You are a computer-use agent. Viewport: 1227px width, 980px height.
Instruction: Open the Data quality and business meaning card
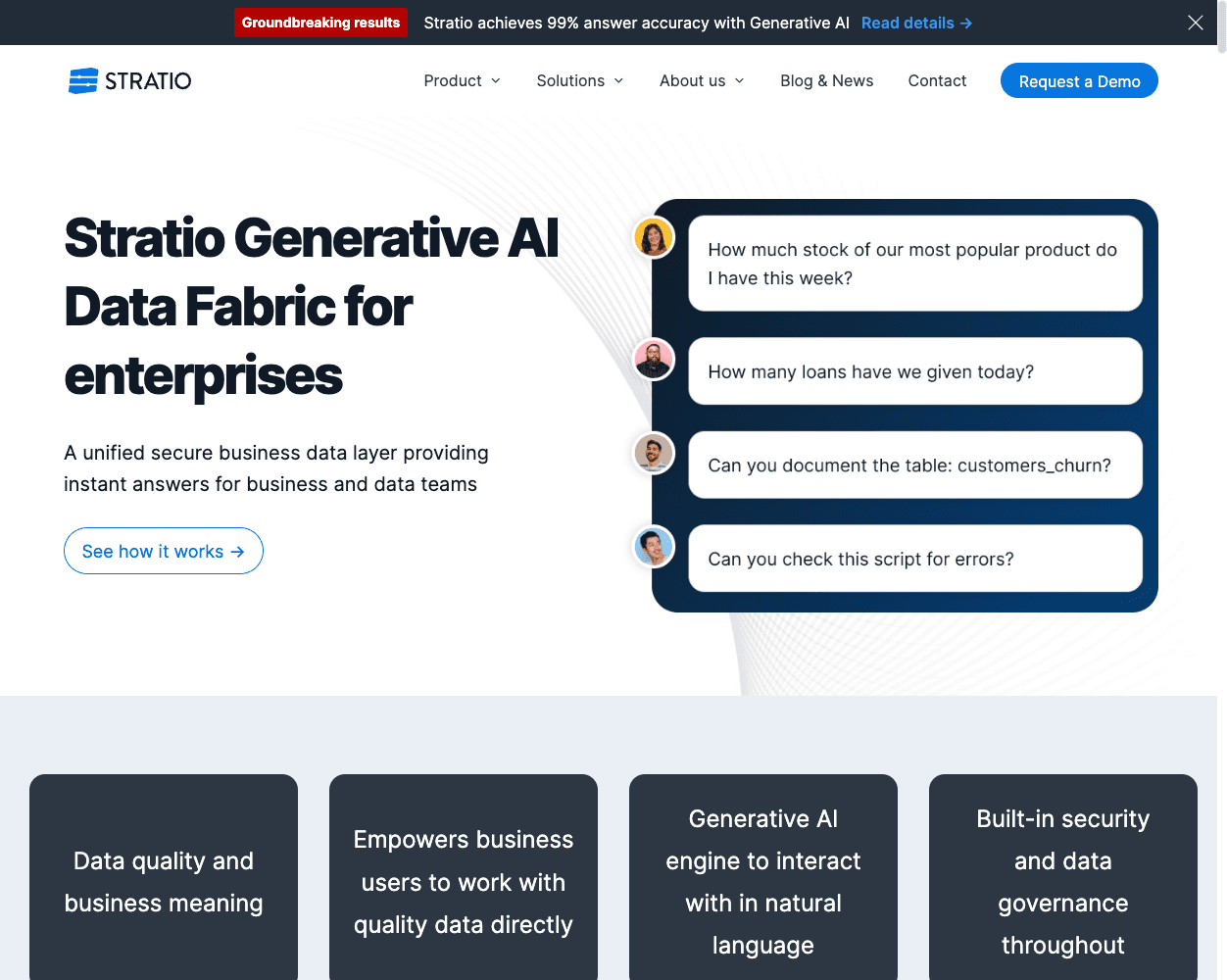point(164,881)
